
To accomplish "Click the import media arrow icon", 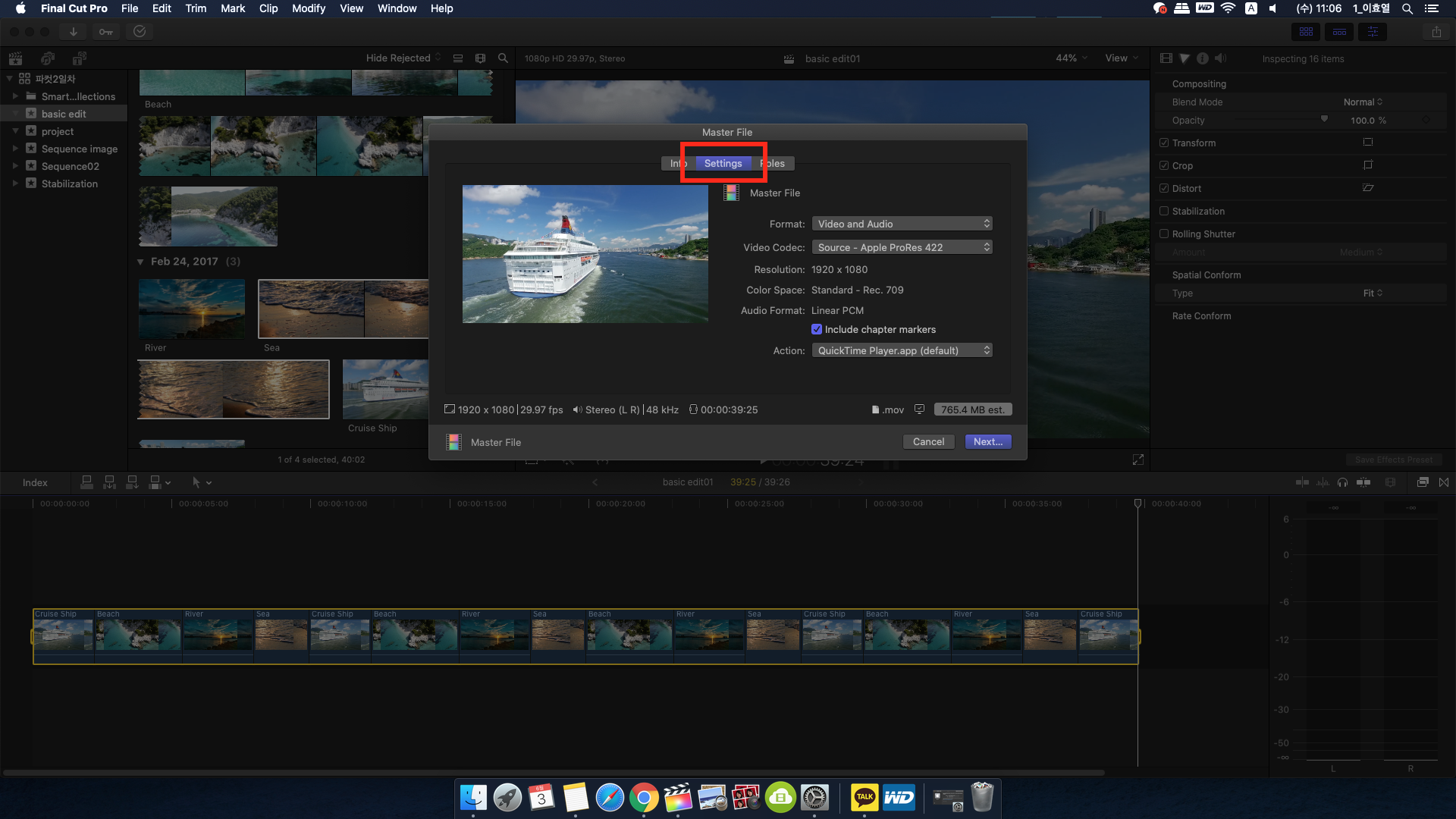I will (x=74, y=31).
